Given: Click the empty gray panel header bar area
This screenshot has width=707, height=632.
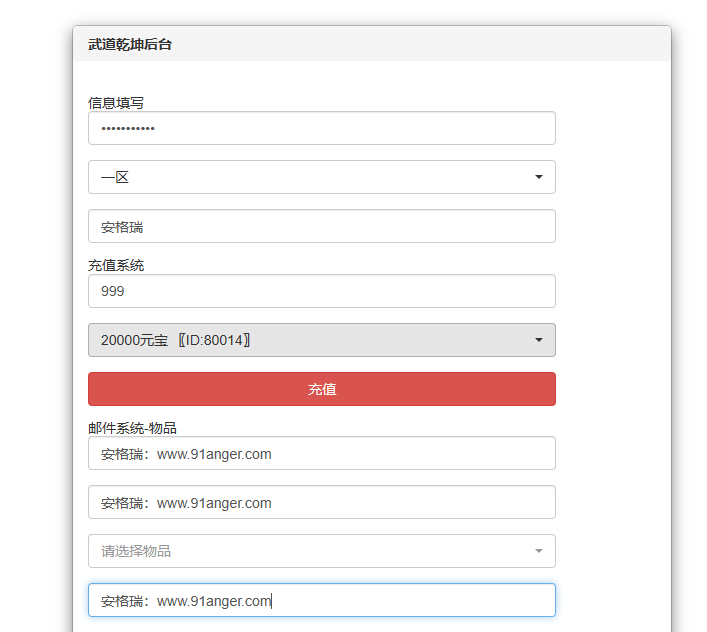Looking at the screenshot, I should pyautogui.click(x=420, y=44).
